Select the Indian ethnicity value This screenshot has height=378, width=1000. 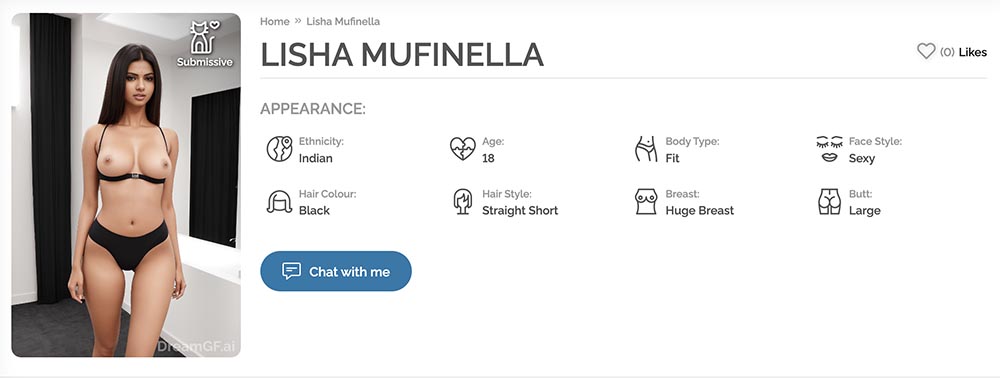[x=316, y=158]
